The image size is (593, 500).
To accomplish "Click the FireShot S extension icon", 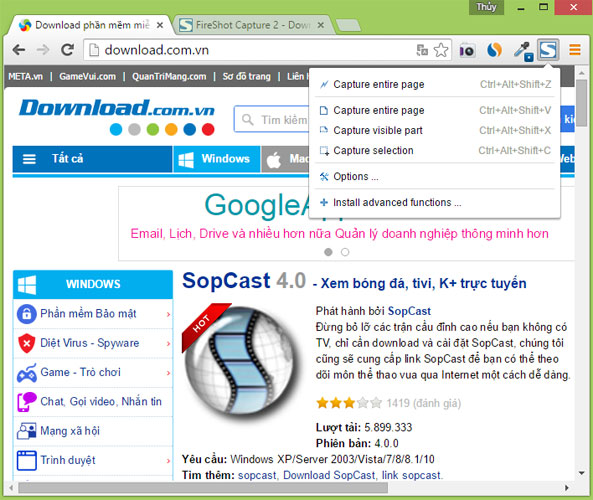I will [548, 50].
